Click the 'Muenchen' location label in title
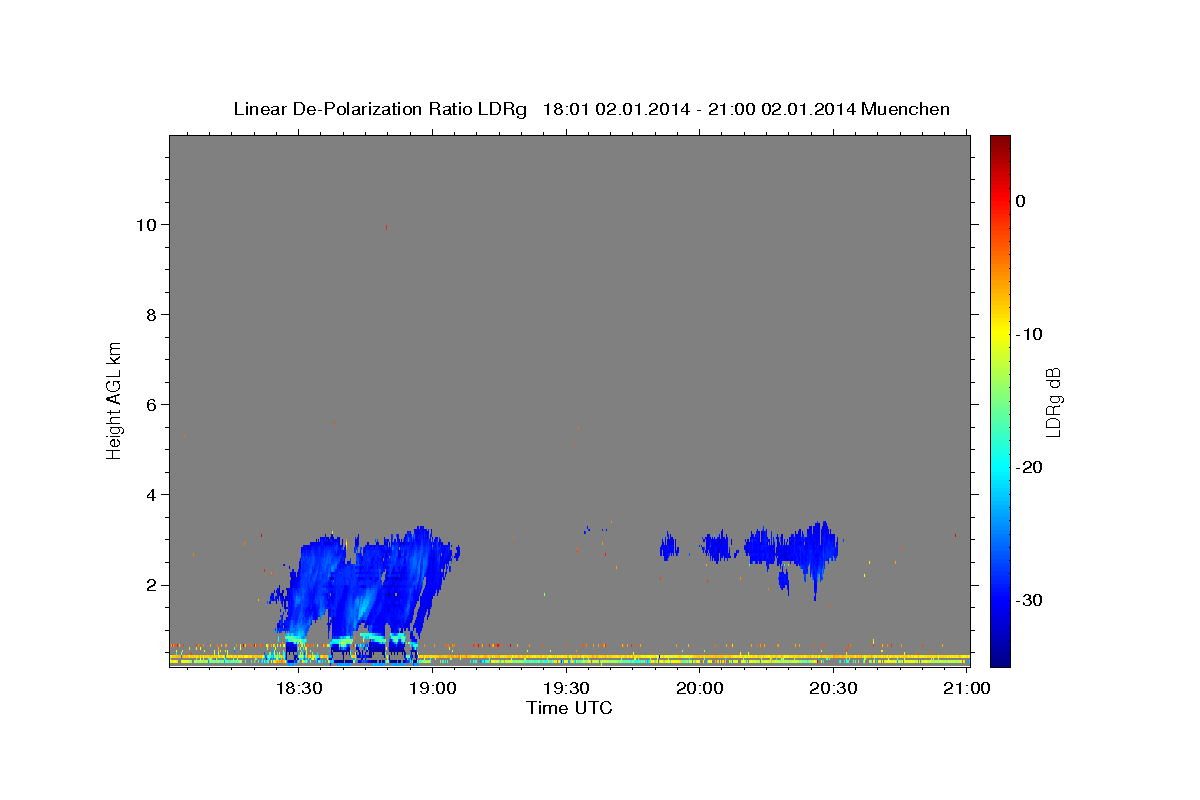 [906, 109]
